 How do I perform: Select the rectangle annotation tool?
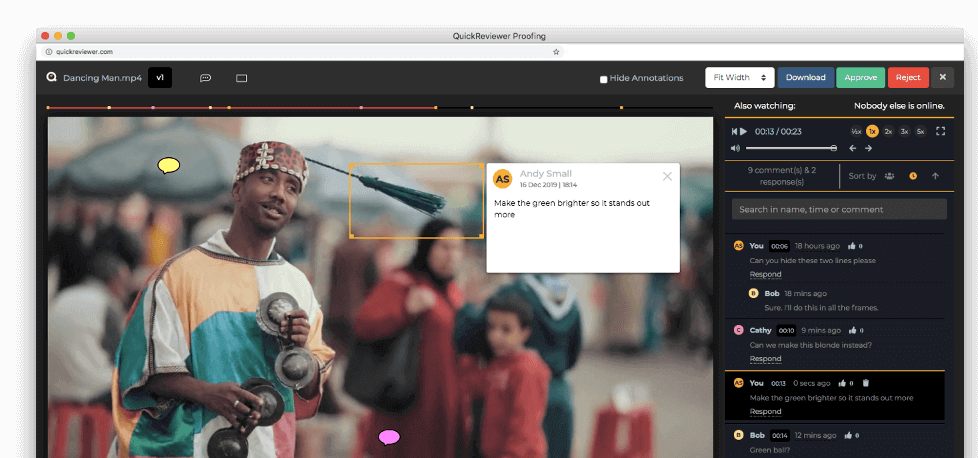point(241,78)
